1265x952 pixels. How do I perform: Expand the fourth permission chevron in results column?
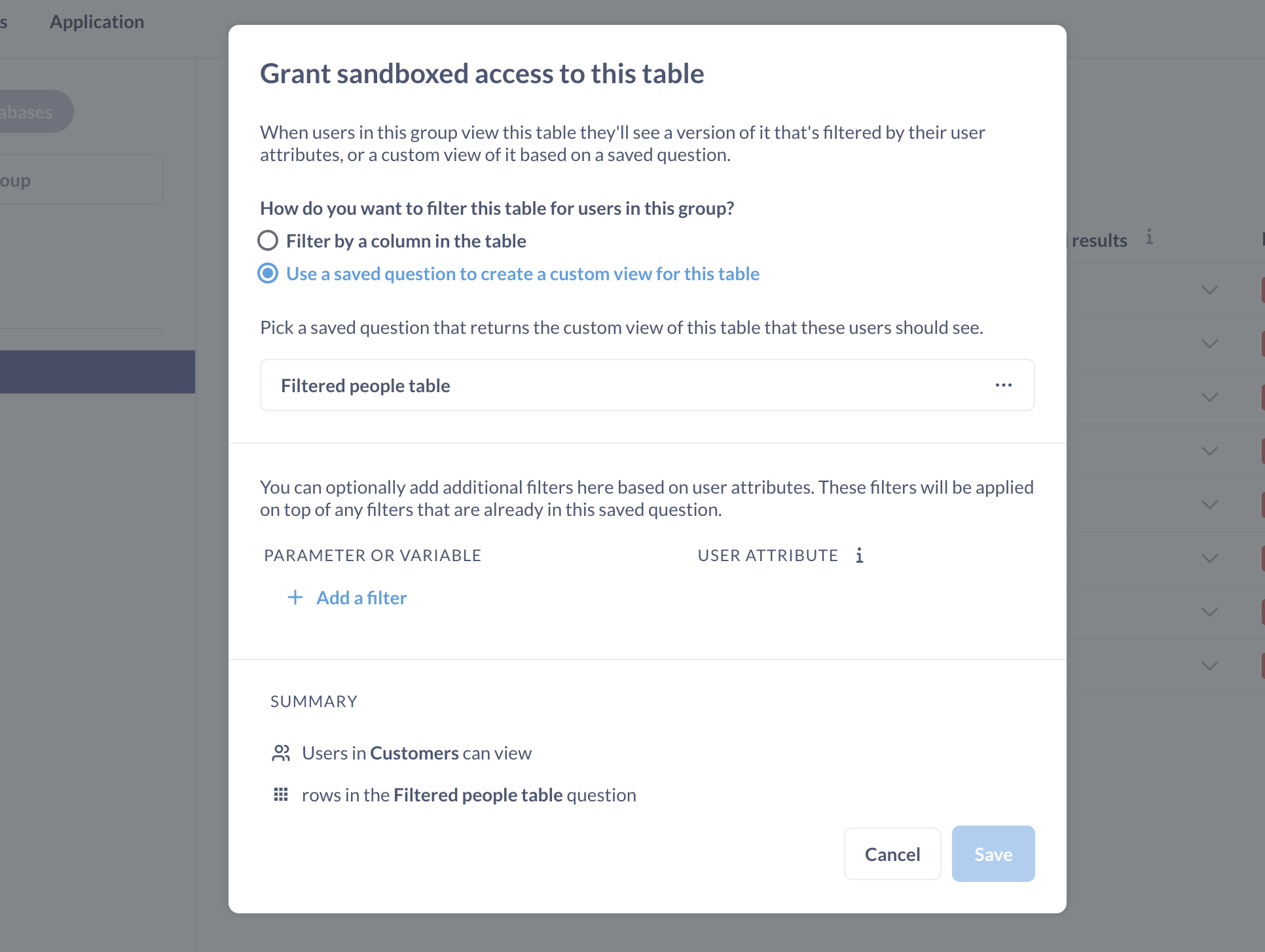[x=1209, y=451]
